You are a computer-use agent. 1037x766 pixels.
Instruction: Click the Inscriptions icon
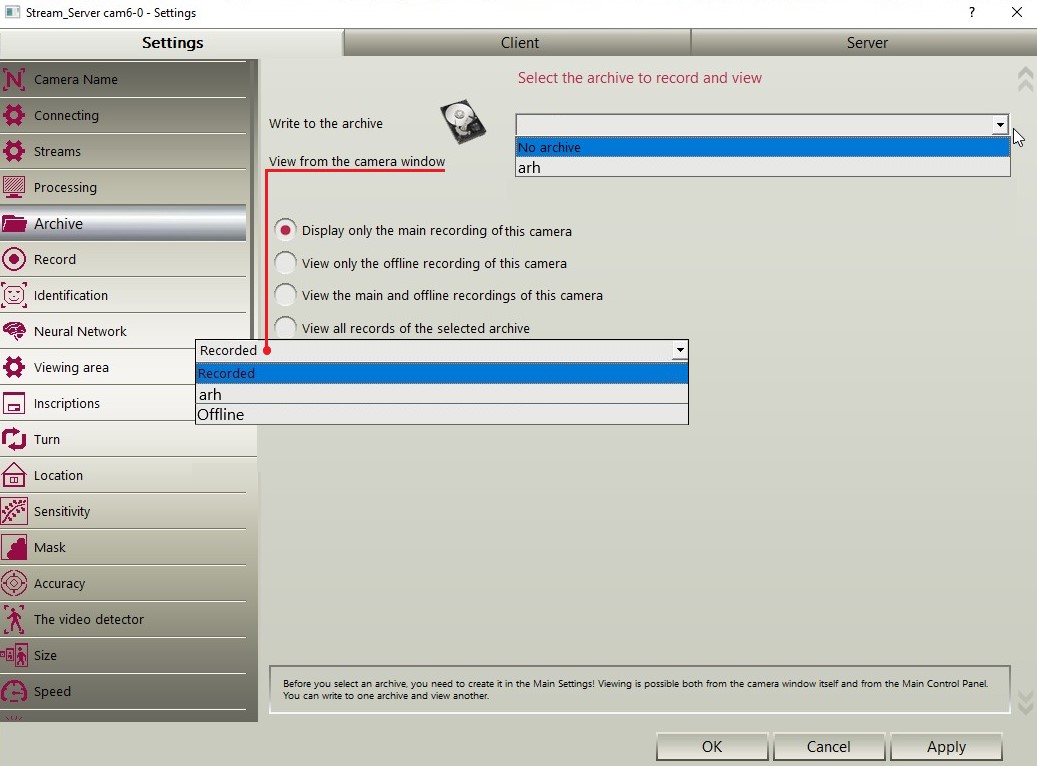tap(14, 404)
